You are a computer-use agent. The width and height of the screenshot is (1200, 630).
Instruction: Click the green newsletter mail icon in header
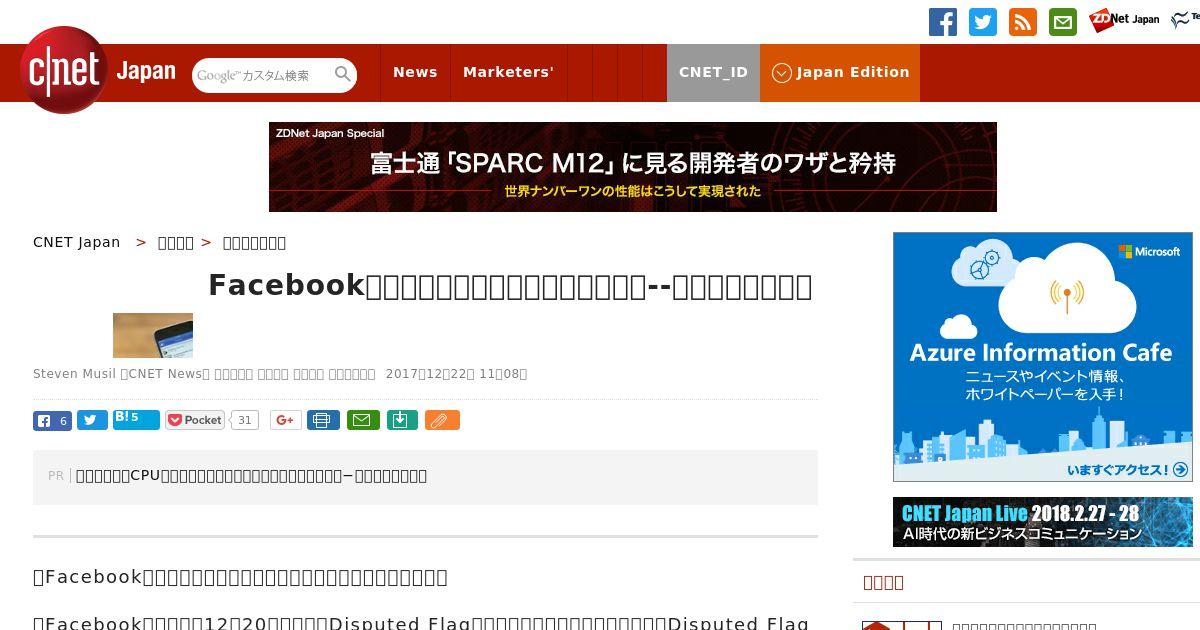coord(1063,22)
